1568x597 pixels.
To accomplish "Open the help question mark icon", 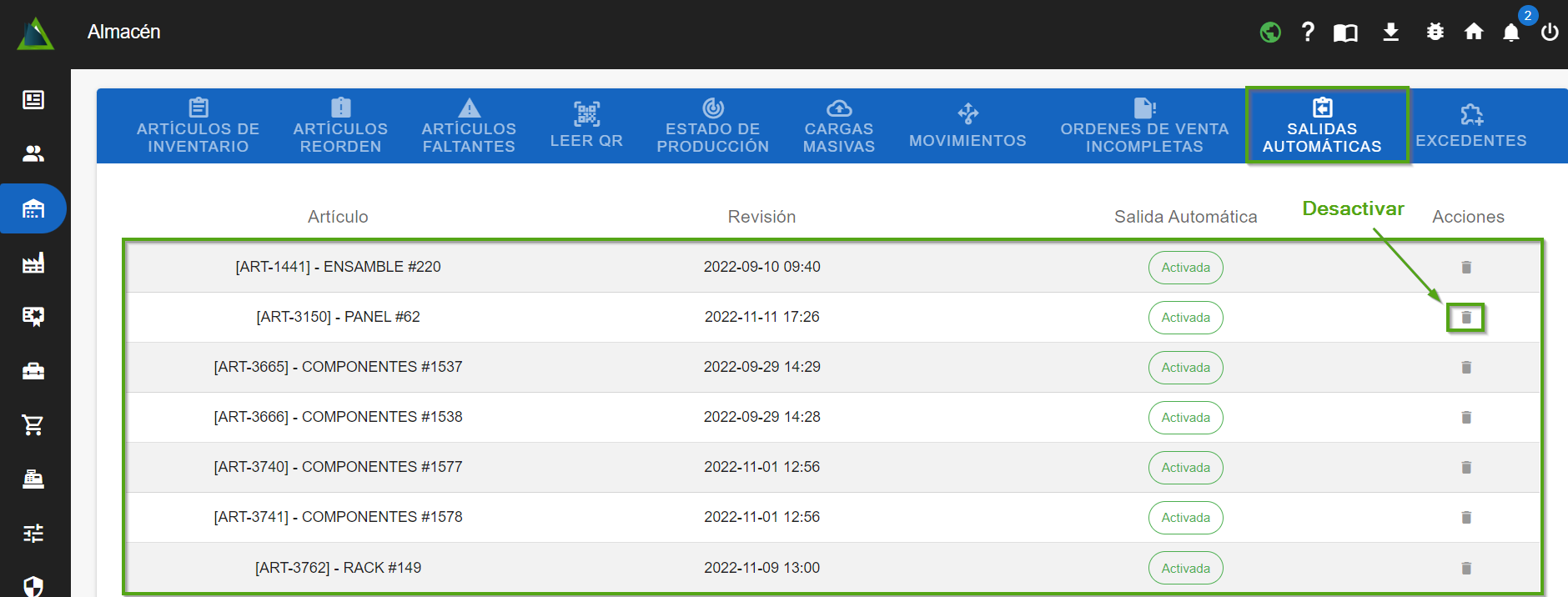I will (1308, 33).
